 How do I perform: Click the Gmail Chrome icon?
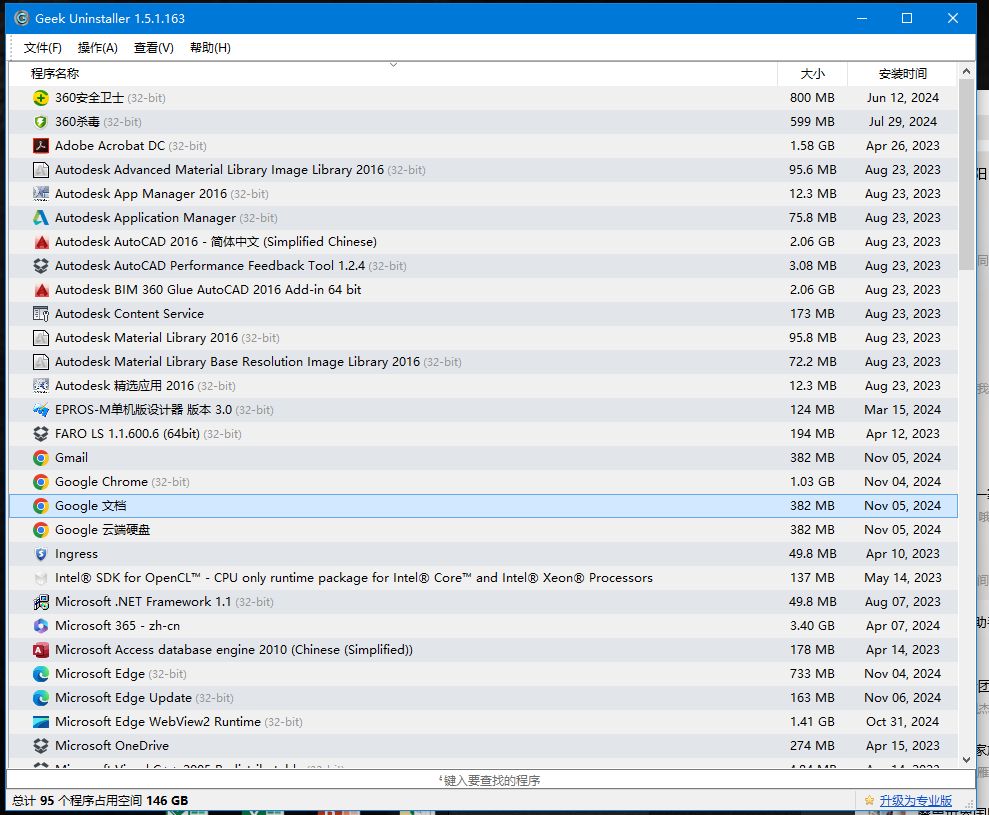click(40, 458)
